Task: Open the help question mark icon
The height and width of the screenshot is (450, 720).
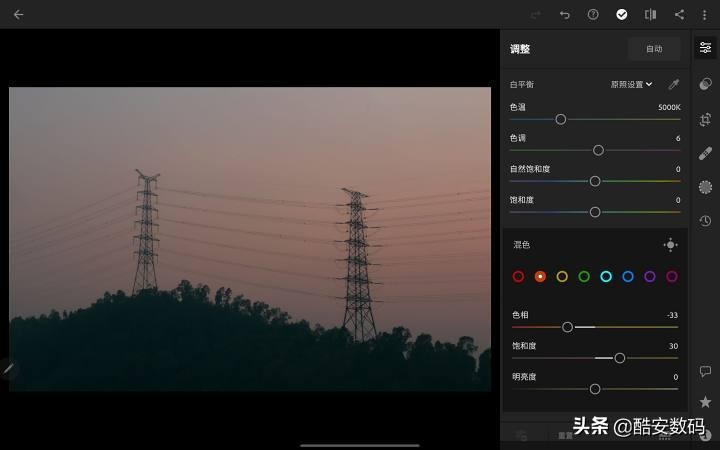Action: click(593, 14)
